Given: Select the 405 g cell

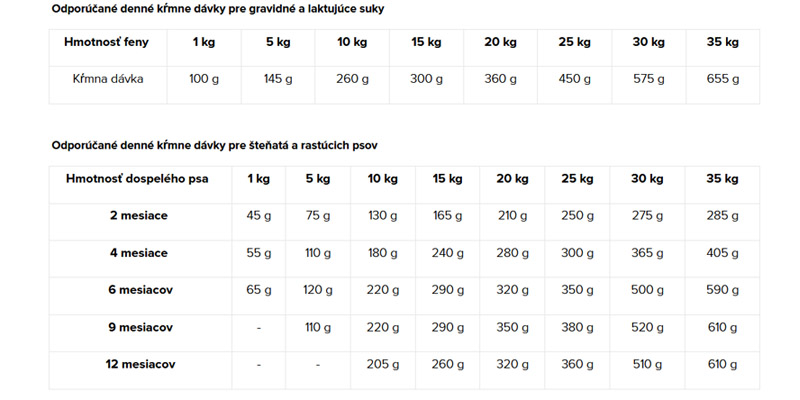Looking at the screenshot, I should 721,253.
